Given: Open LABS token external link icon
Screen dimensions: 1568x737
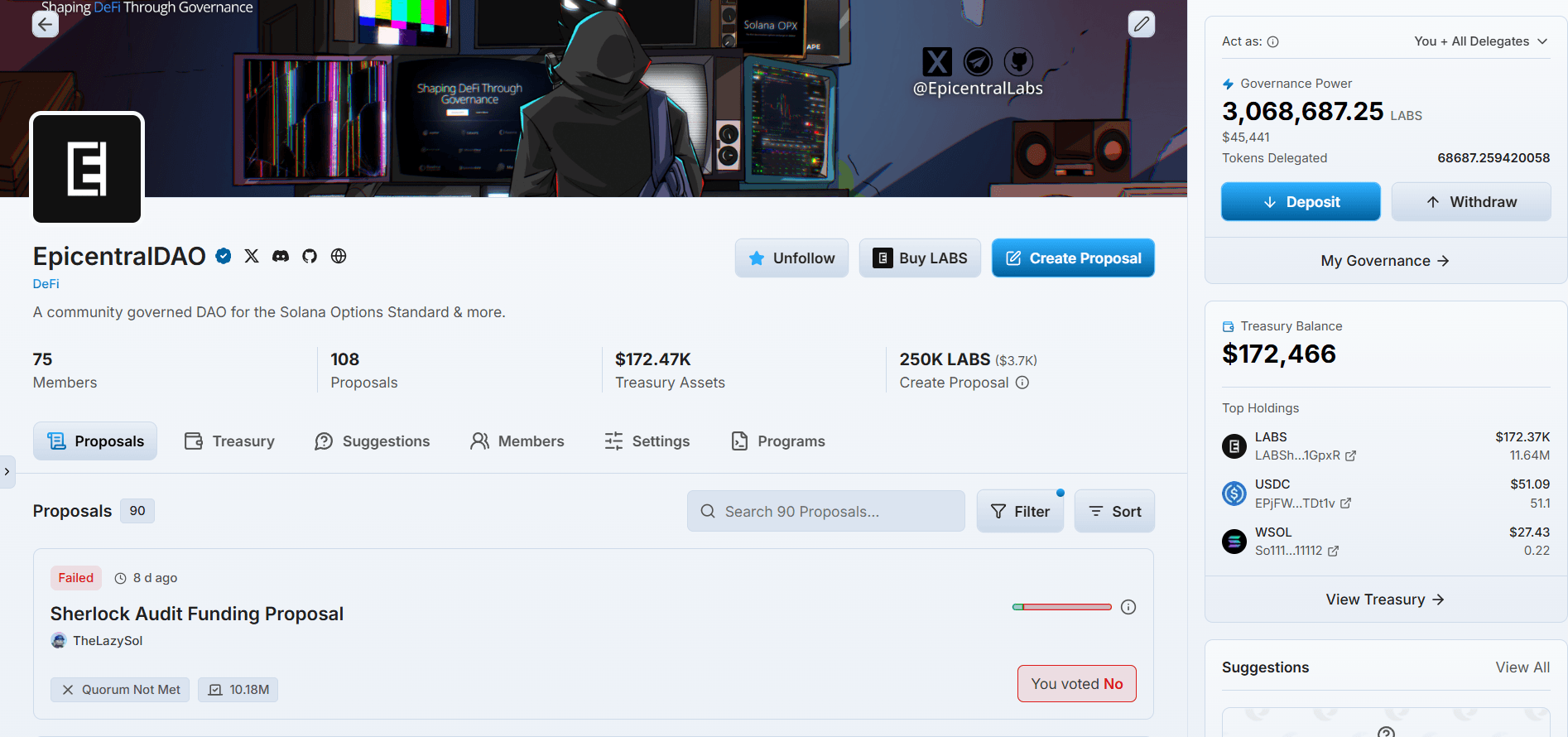Looking at the screenshot, I should [1350, 455].
